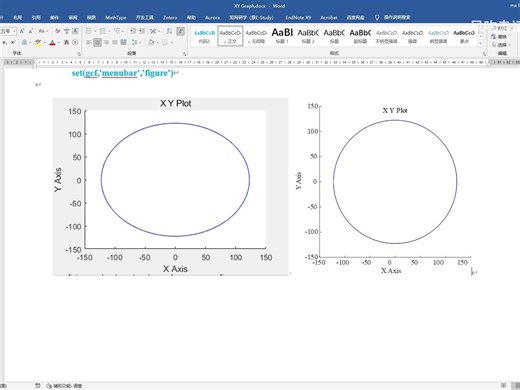Select the left MATLAB XY Plot image

click(x=170, y=187)
